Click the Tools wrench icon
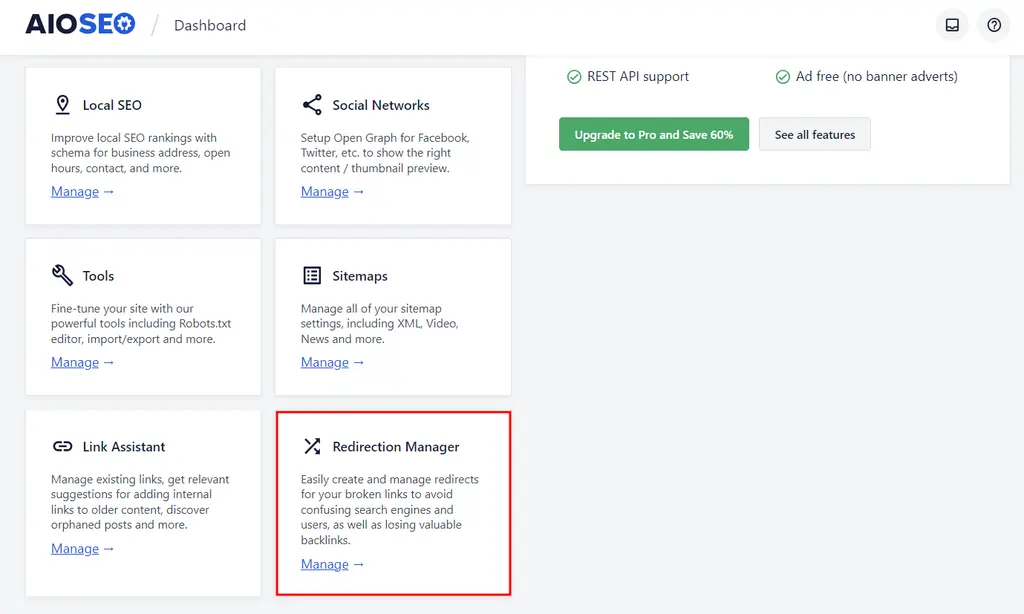This screenshot has width=1024, height=614. coord(62,276)
